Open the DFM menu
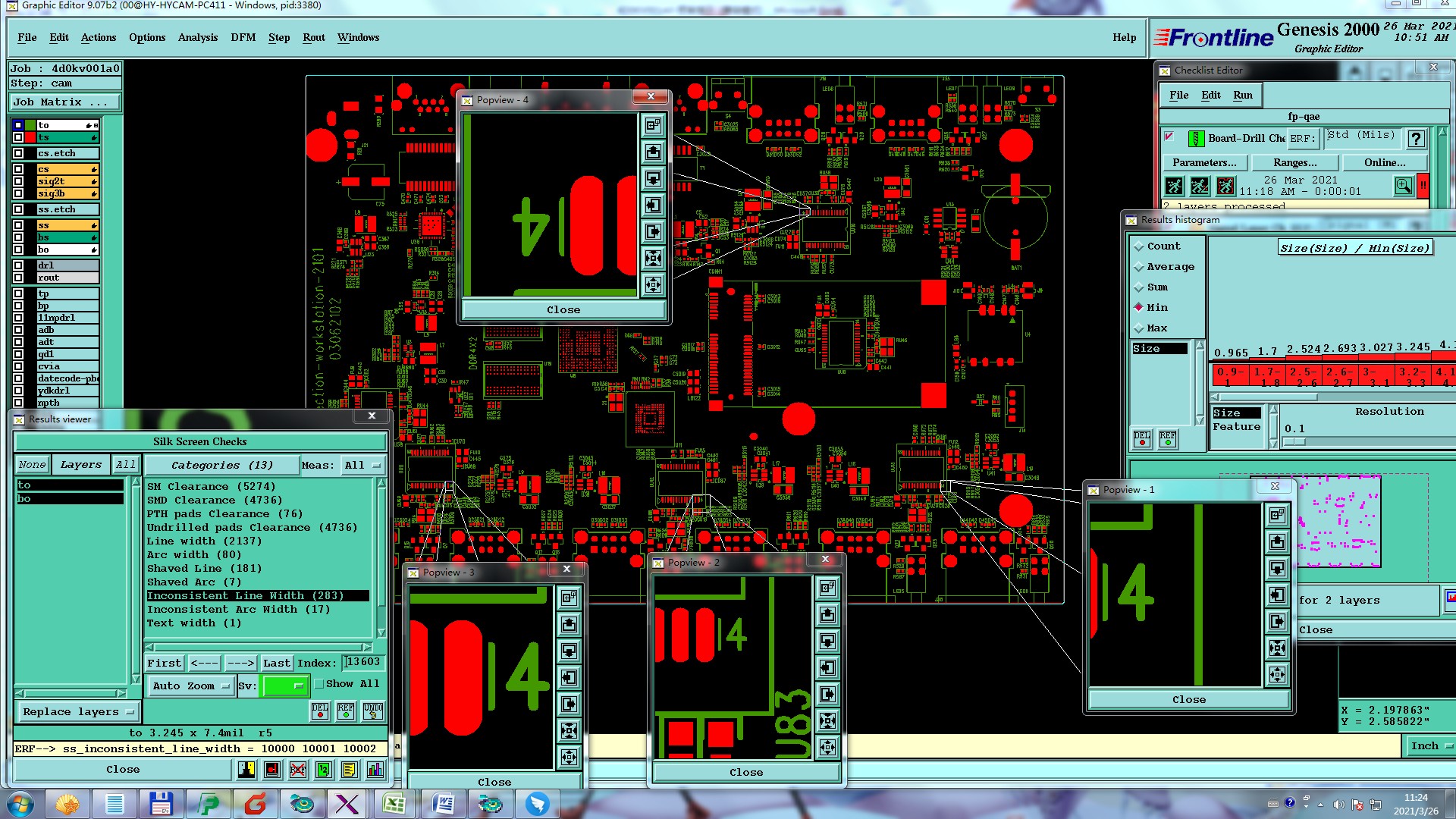The height and width of the screenshot is (819, 1456). point(243,37)
